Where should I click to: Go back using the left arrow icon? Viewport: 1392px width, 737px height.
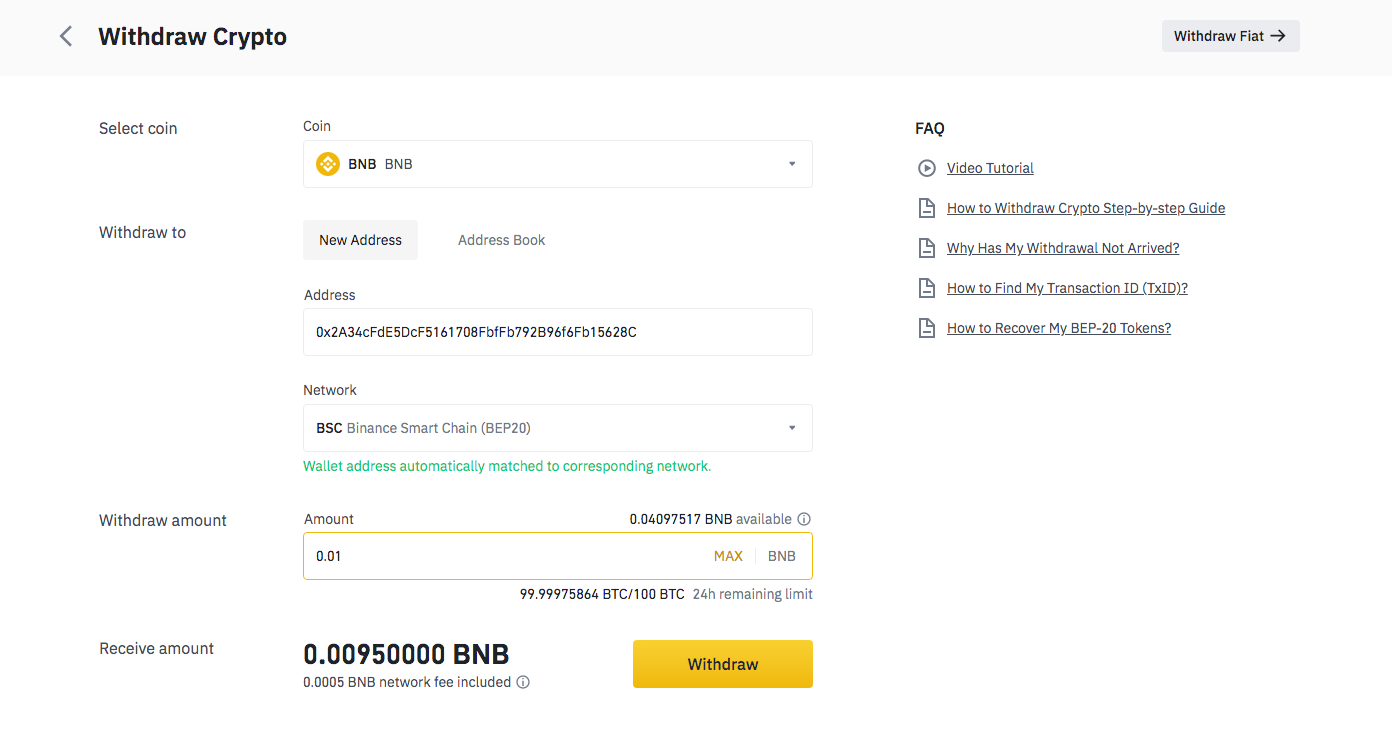[66, 37]
